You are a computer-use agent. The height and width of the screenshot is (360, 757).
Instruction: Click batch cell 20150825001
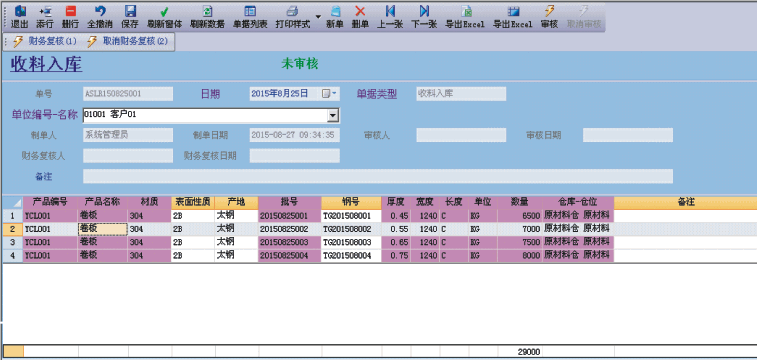click(x=290, y=215)
